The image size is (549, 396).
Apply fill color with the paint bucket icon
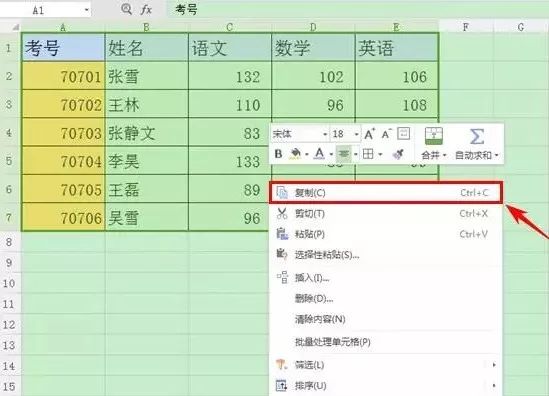[296, 154]
